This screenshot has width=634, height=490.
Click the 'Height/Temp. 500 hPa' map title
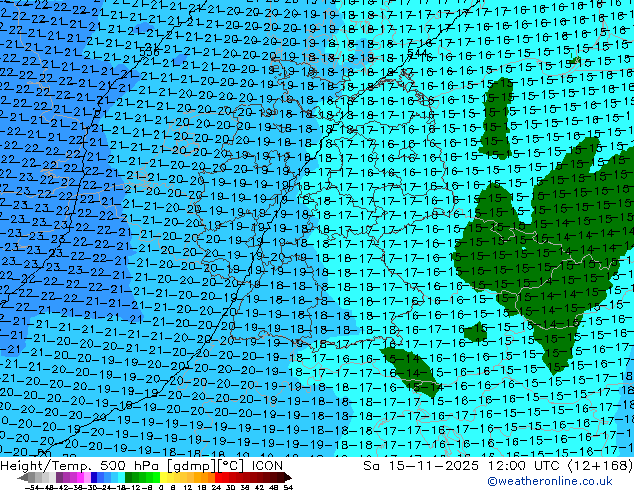click(79, 466)
